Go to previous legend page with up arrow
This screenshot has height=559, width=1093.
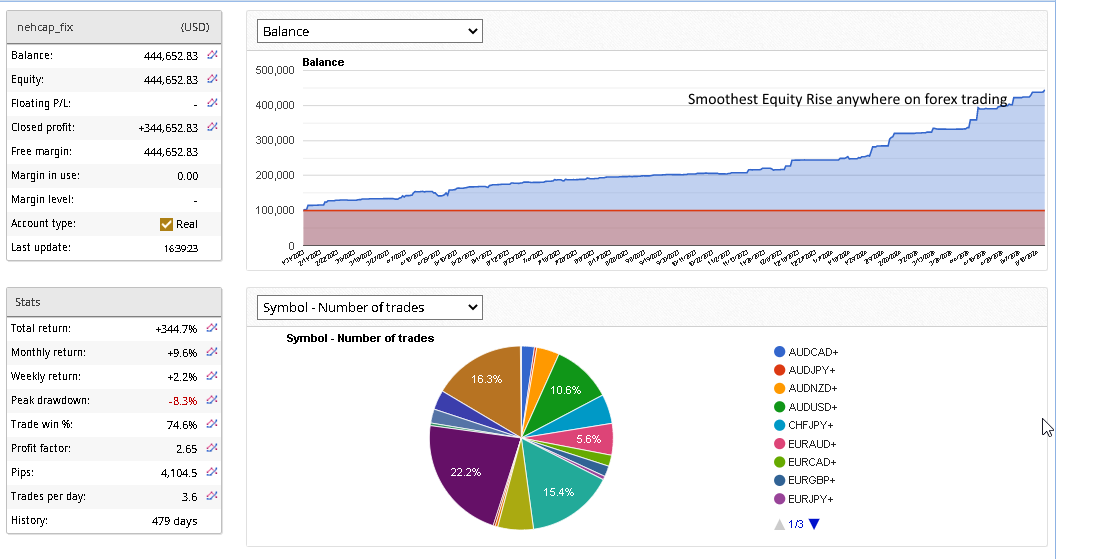(779, 524)
